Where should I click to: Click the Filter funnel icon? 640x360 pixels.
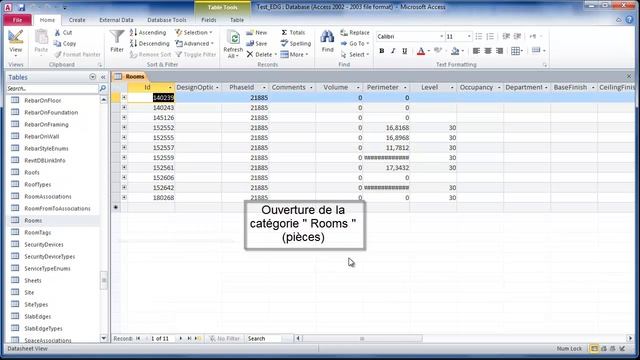point(117,37)
